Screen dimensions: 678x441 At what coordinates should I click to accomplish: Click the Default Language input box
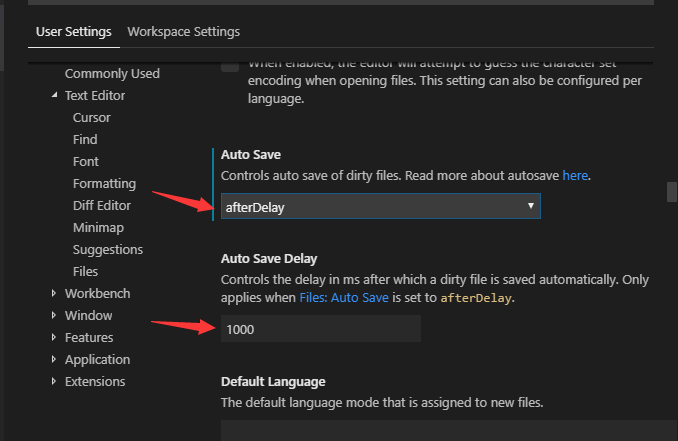(x=440, y=431)
